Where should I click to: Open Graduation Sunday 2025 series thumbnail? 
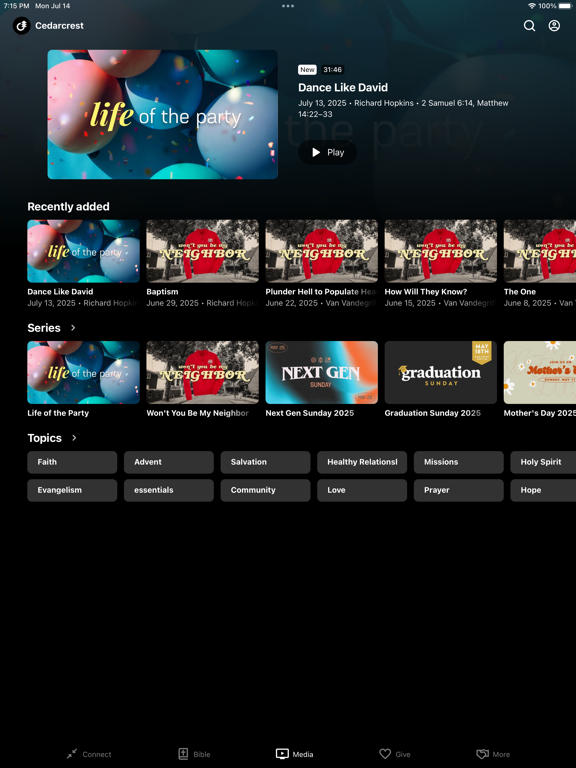(x=440, y=372)
